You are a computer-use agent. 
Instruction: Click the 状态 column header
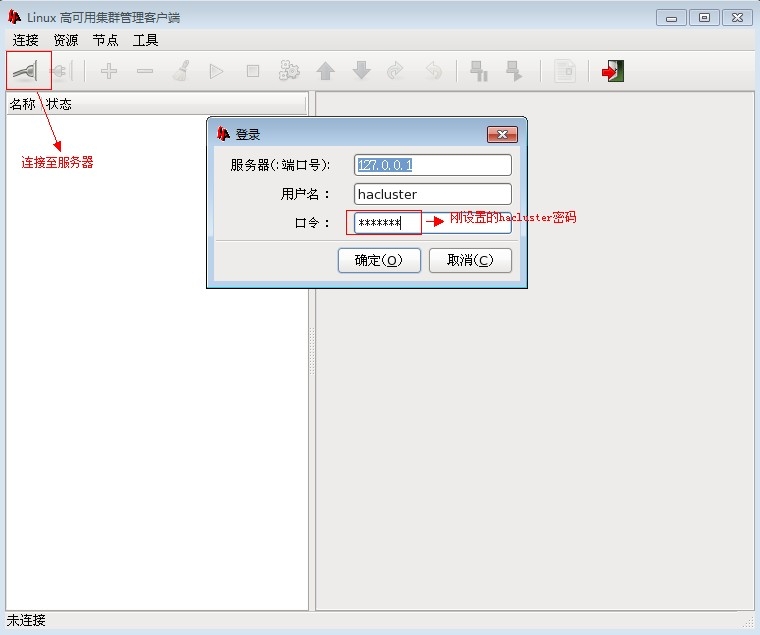[59, 104]
